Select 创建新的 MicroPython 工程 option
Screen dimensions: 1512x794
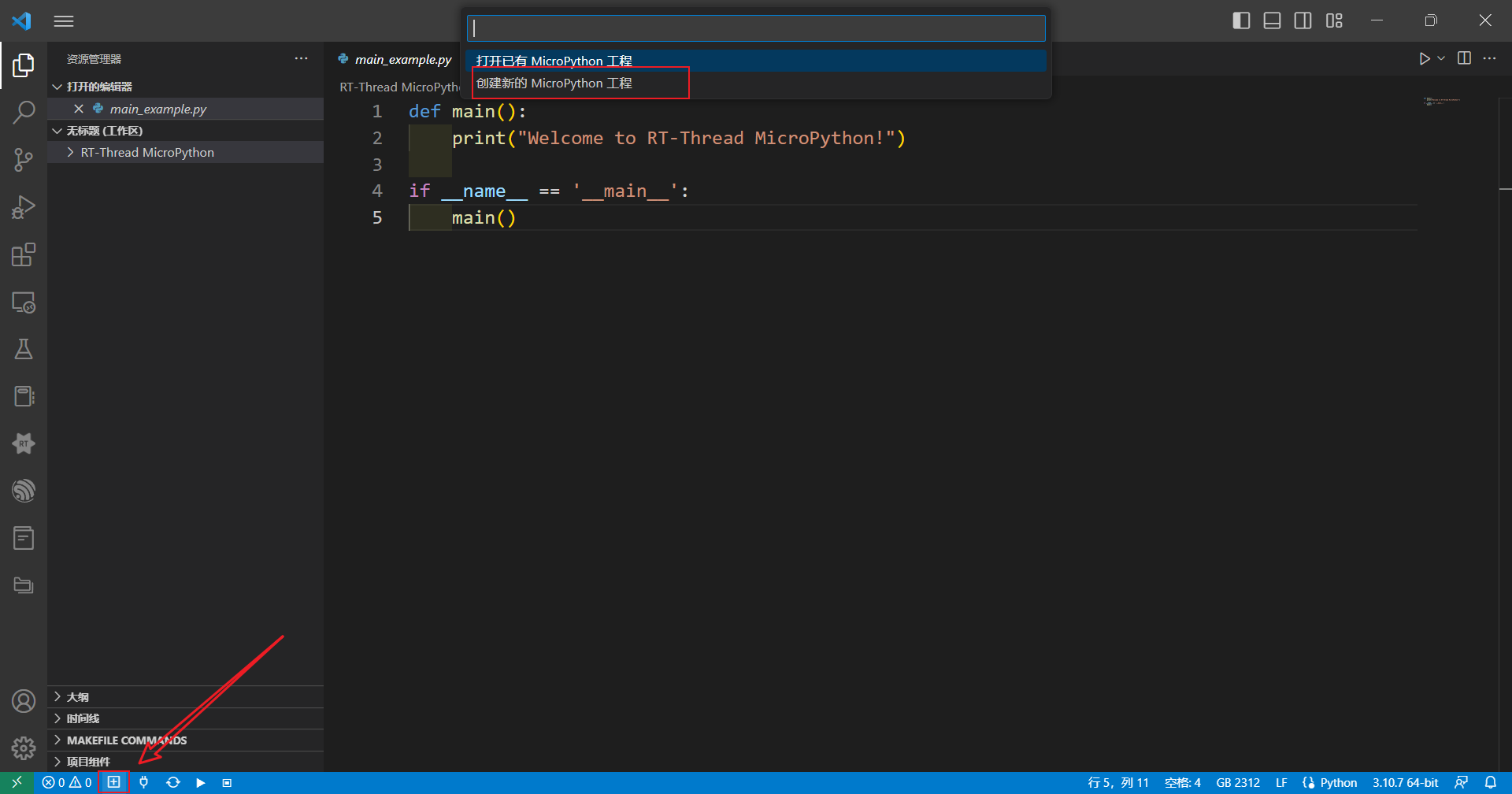756,83
